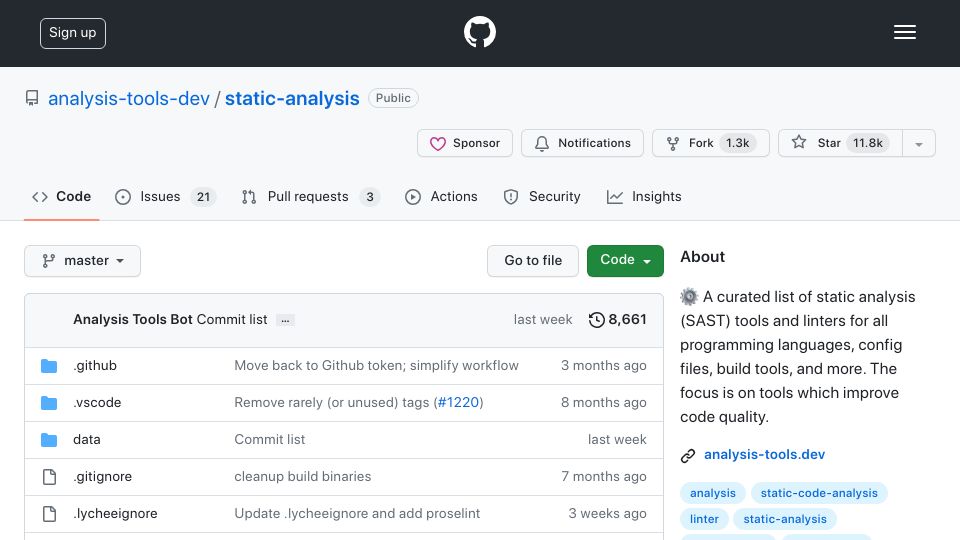This screenshot has height=540, width=960.
Task: Open the hamburger navigation menu
Action: [904, 32]
